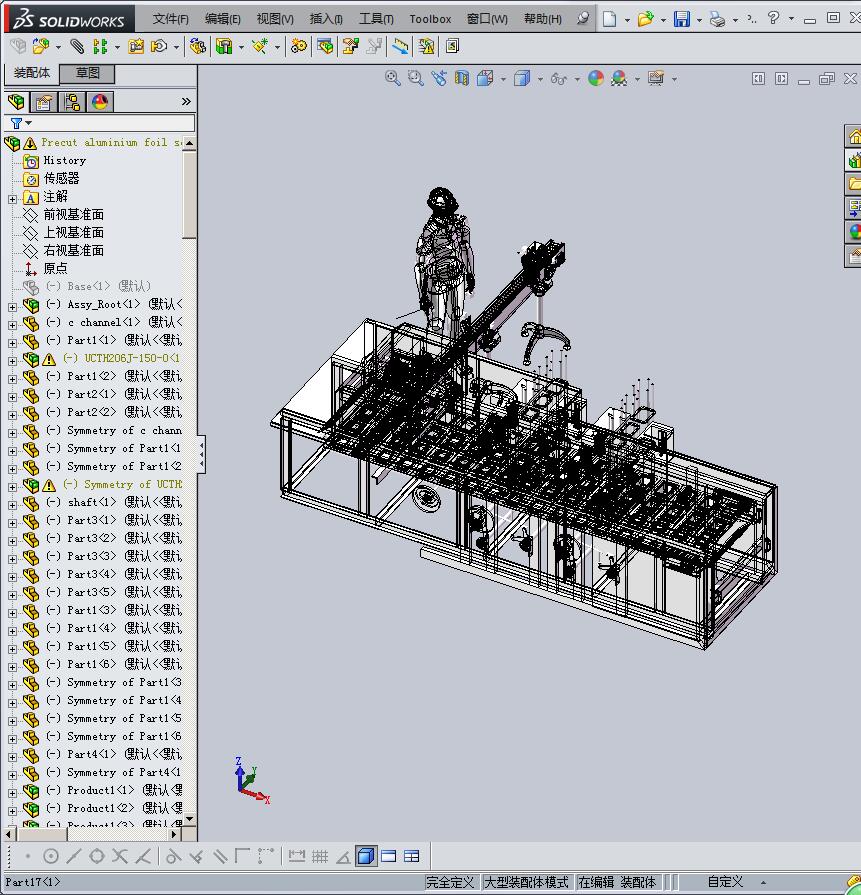Click the New document icon
The height and width of the screenshot is (895, 861).
click(x=610, y=19)
